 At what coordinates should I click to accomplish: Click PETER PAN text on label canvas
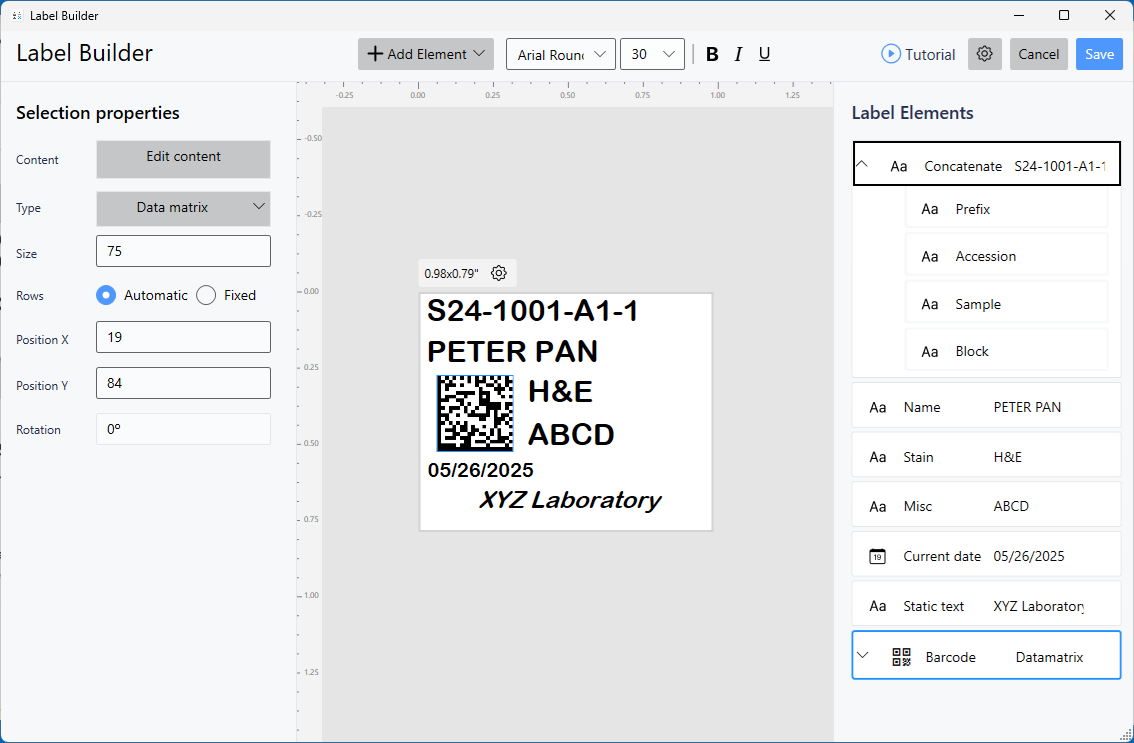(x=513, y=352)
